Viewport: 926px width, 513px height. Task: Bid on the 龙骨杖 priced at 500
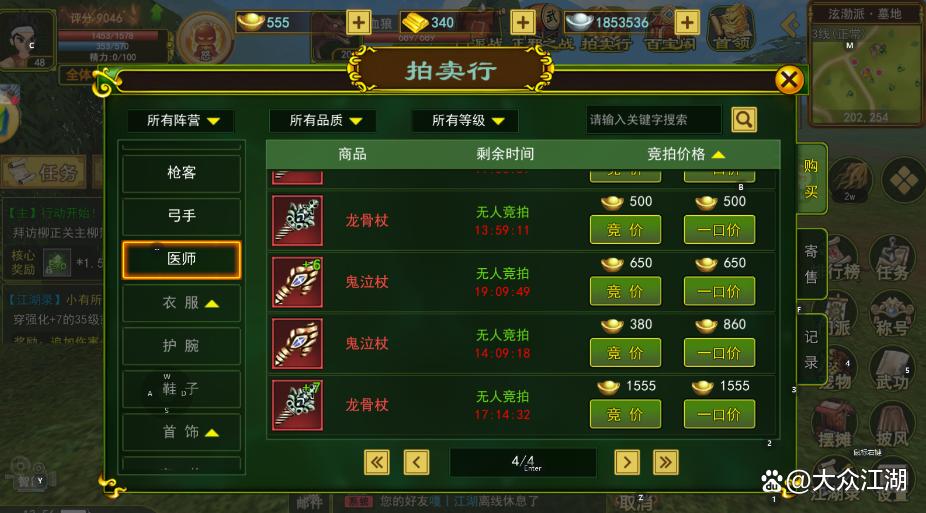click(x=625, y=230)
